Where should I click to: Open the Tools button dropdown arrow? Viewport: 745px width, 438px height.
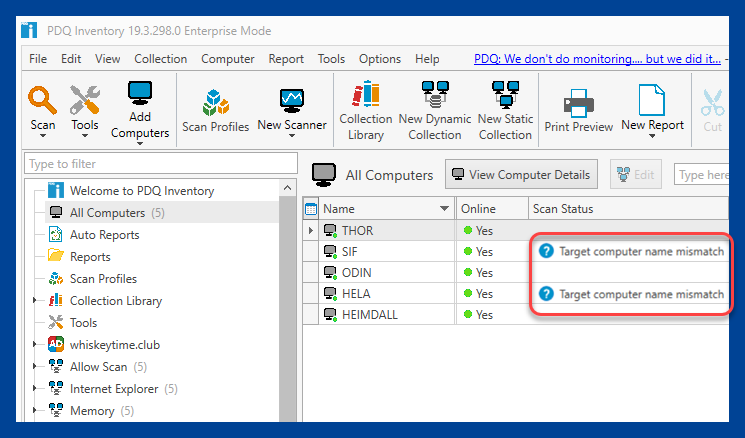(85, 136)
